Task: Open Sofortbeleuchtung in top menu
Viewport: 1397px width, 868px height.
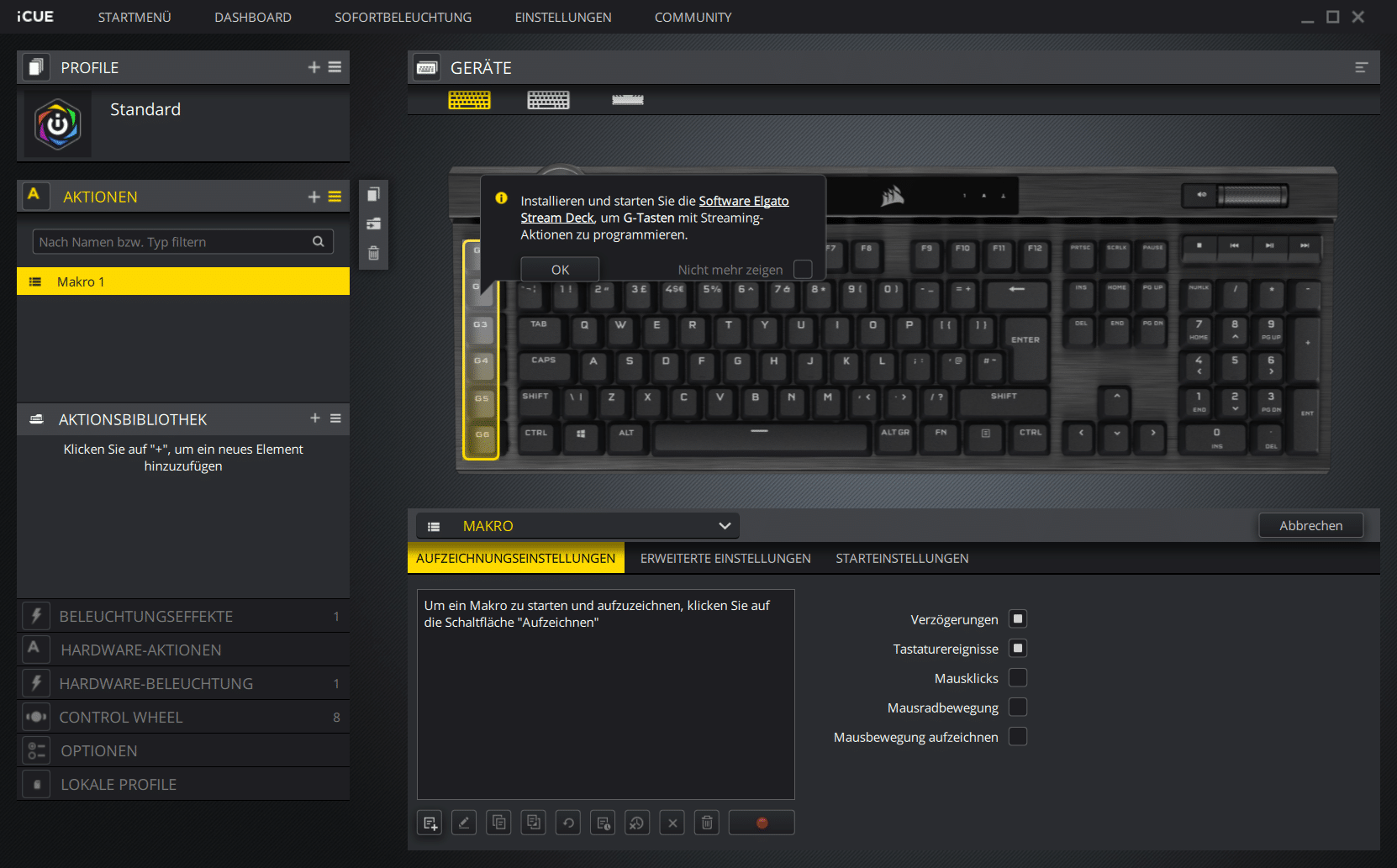Action: 403,17
